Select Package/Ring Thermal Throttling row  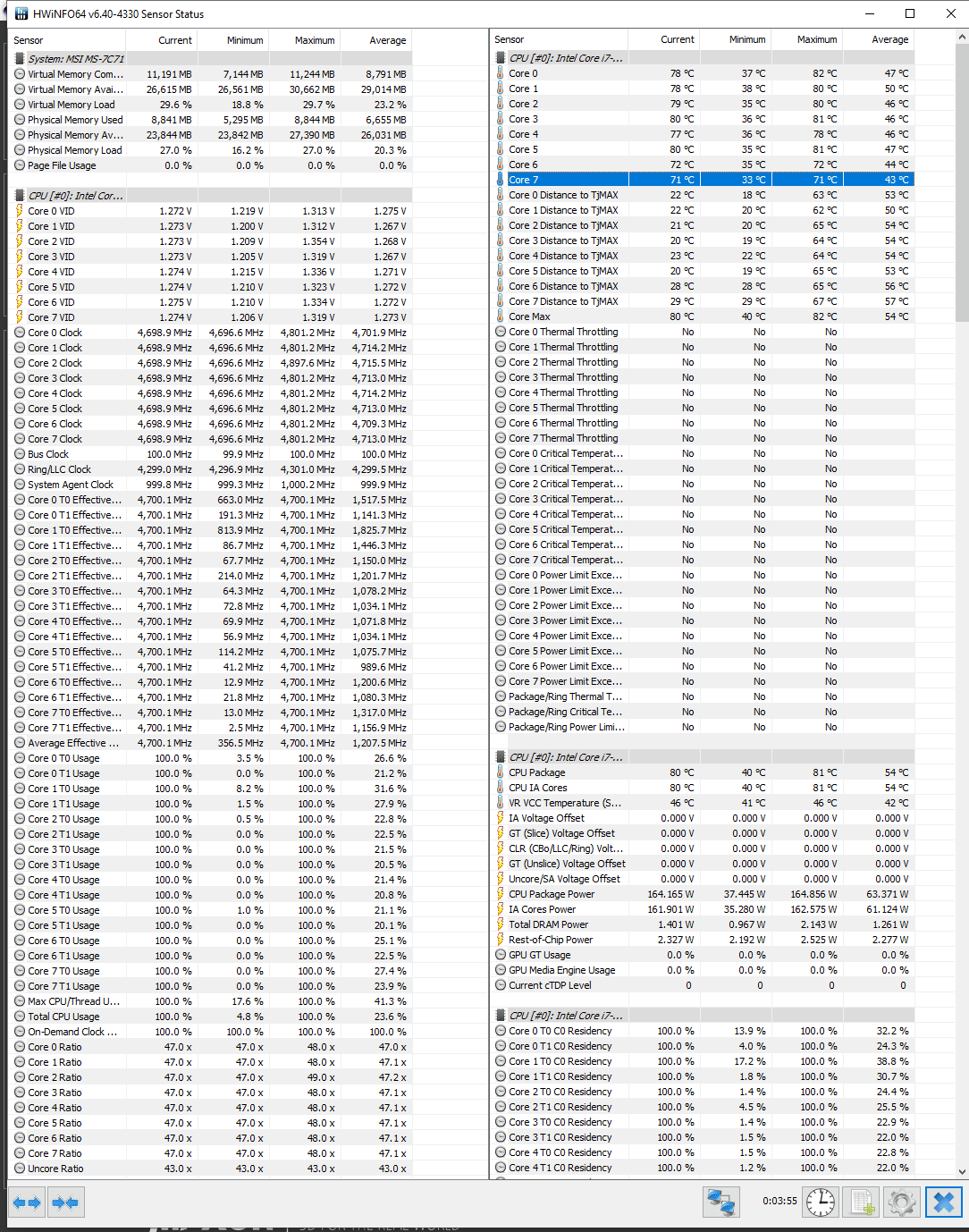703,696
